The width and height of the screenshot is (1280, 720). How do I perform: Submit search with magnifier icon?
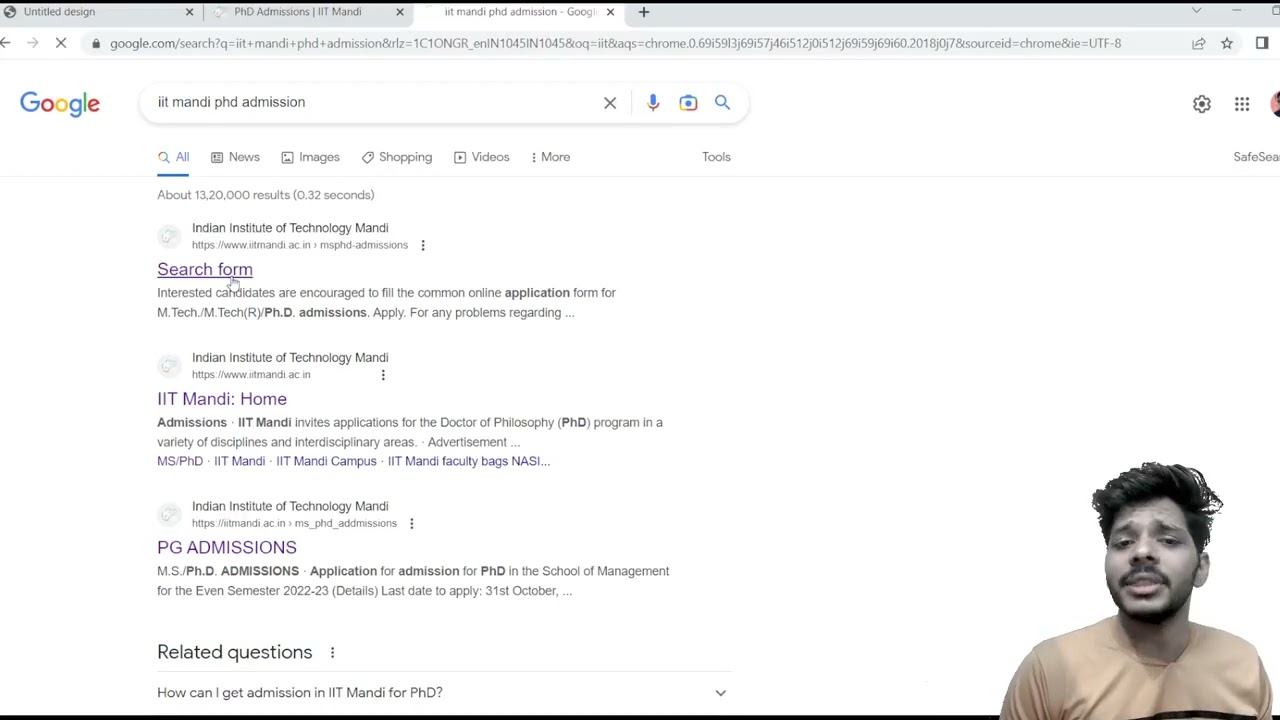(722, 102)
